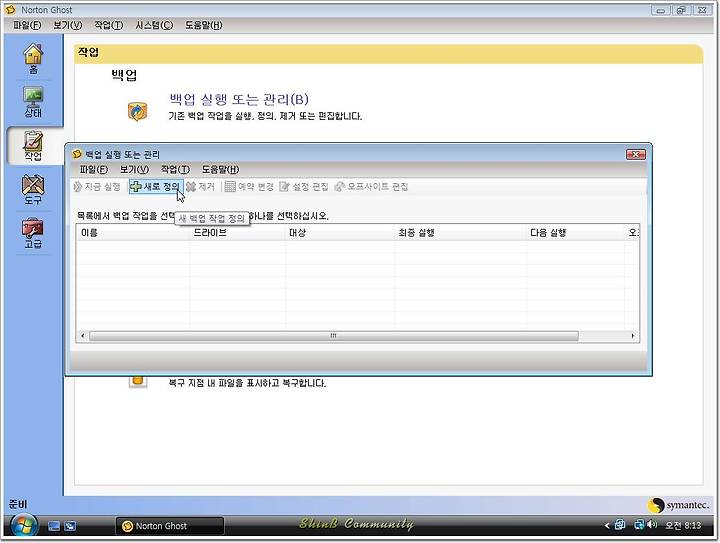Click 오프사이트 편집 (Edit Offsite) toolbar button
The image size is (720, 543).
pos(371,186)
